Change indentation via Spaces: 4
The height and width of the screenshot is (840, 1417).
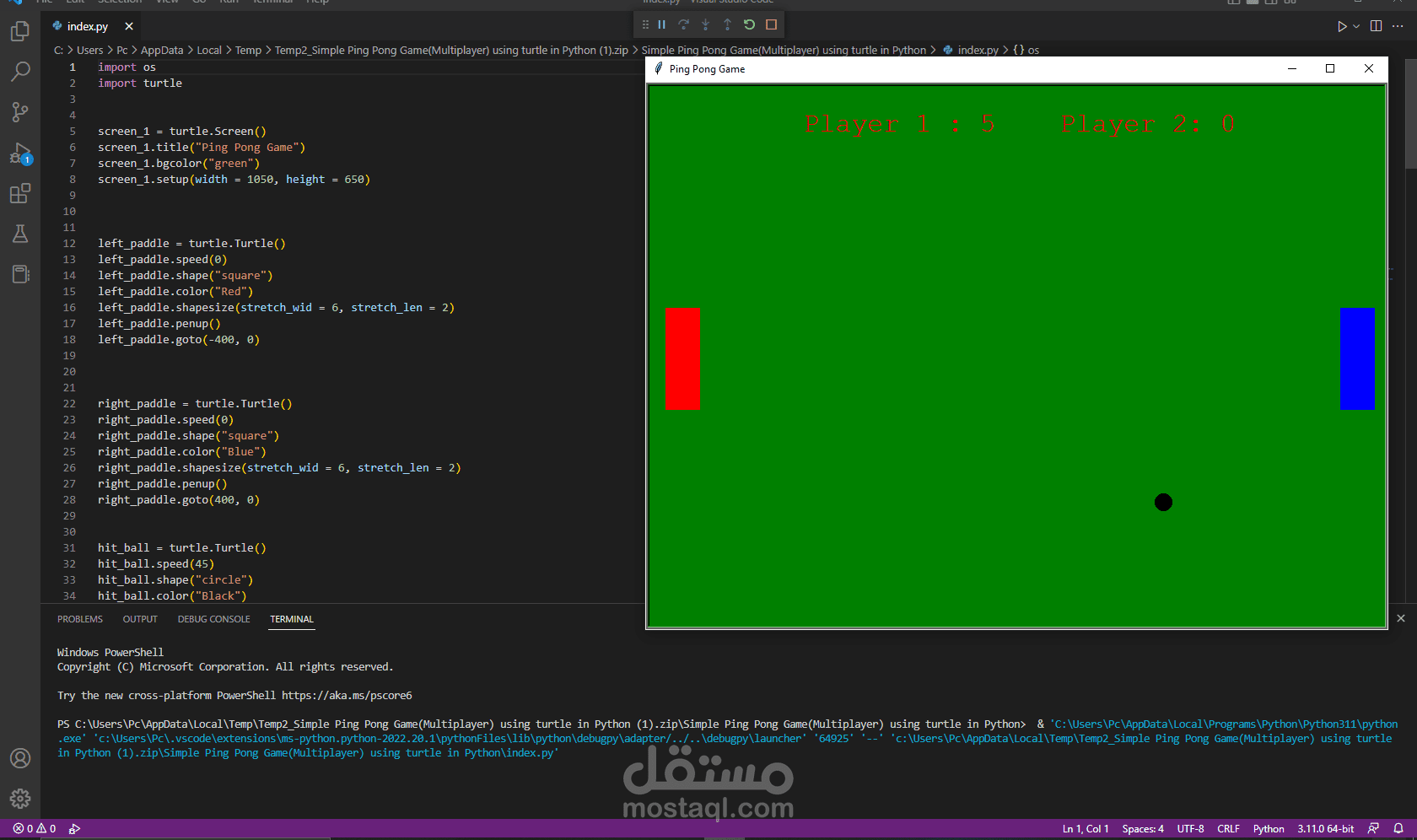(1143, 829)
